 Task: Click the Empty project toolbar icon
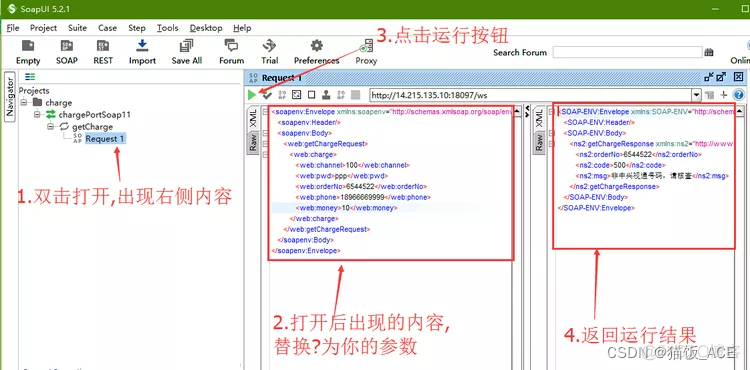point(28,46)
